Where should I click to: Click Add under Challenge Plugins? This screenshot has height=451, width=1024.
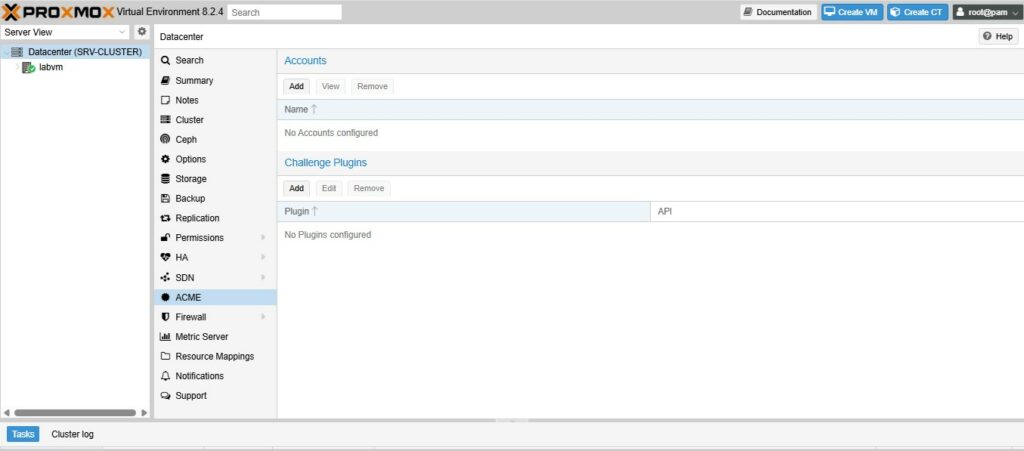click(x=296, y=188)
